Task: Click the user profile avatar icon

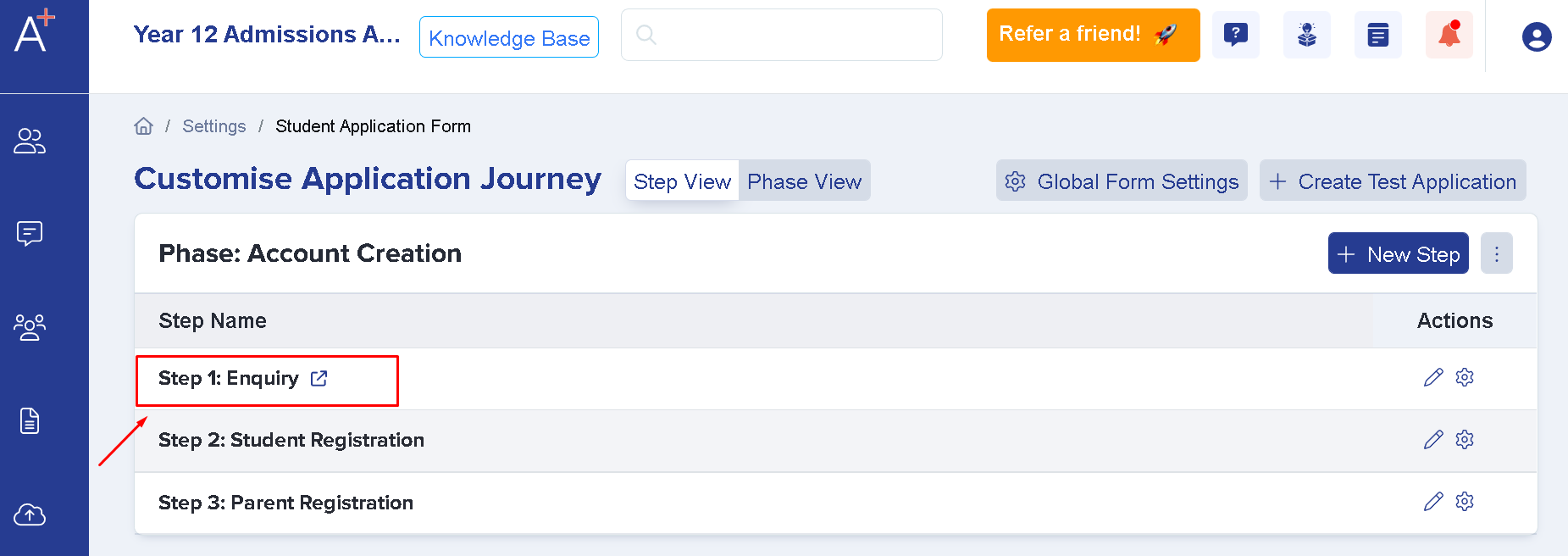Action: (1536, 36)
